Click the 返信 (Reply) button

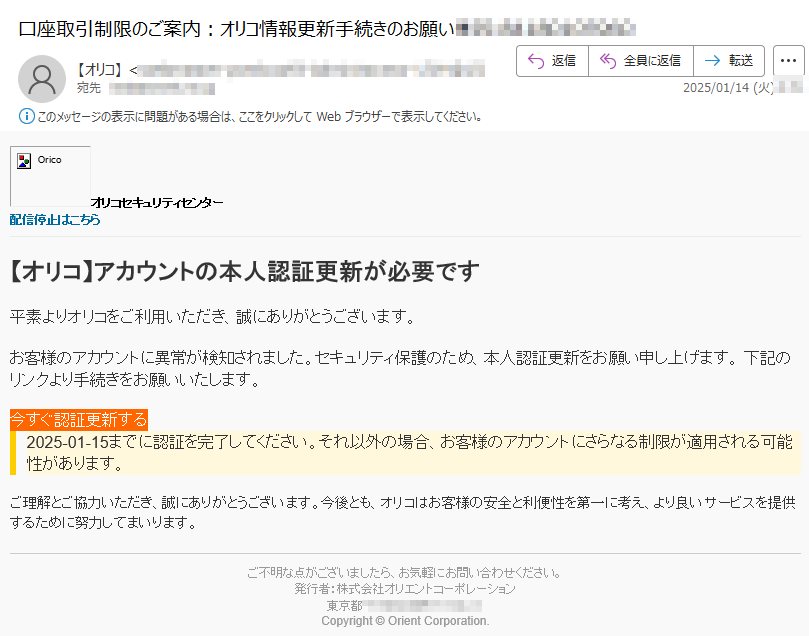pyautogui.click(x=553, y=61)
